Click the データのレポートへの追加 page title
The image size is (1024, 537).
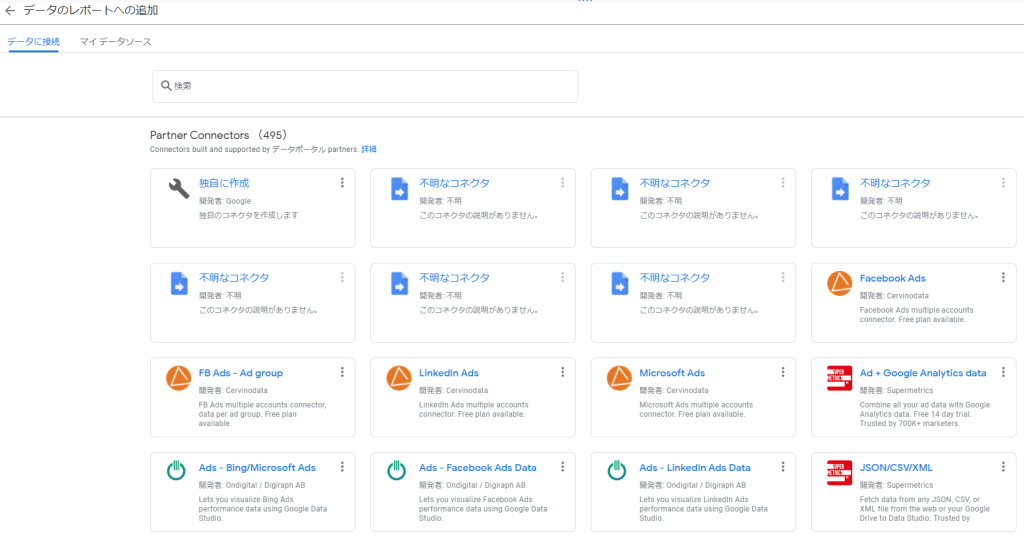coord(91,10)
